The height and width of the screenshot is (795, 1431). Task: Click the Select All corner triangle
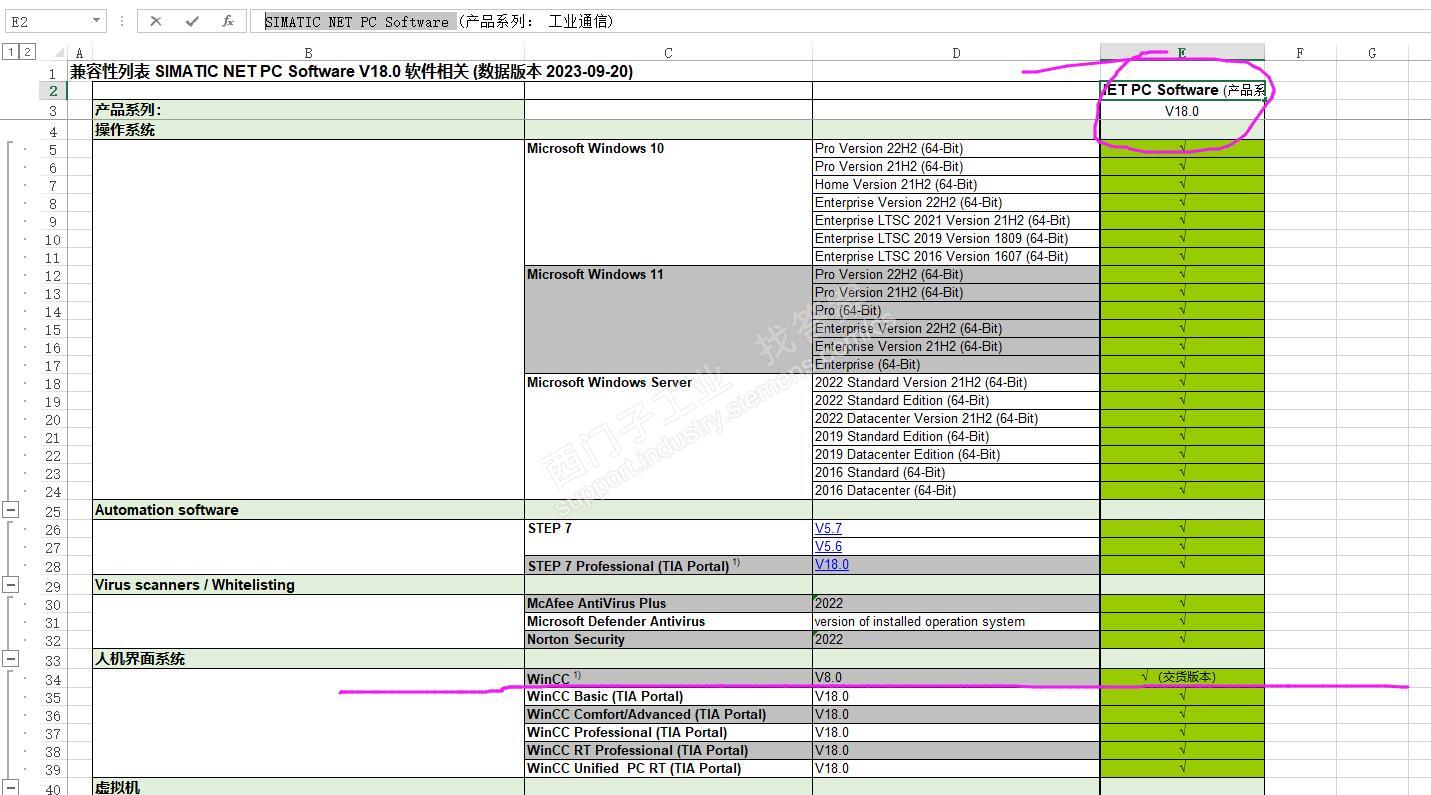(x=59, y=52)
